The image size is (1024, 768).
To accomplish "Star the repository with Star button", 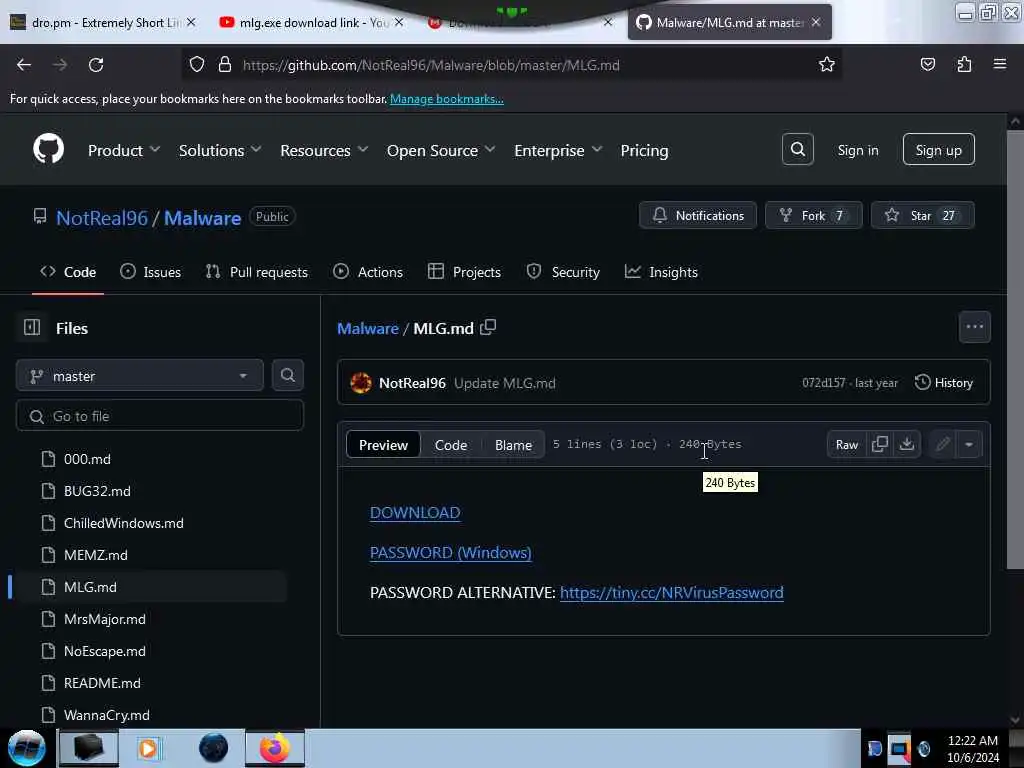I will (922, 216).
